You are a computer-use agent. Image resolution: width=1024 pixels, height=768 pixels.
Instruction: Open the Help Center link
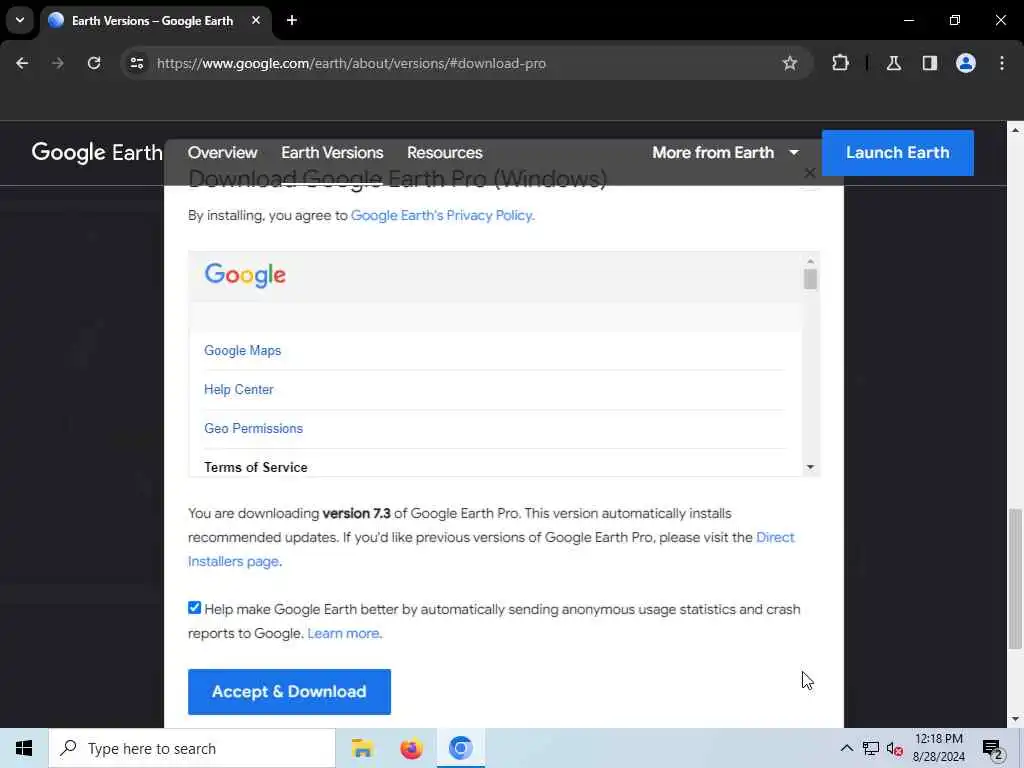[x=238, y=389]
